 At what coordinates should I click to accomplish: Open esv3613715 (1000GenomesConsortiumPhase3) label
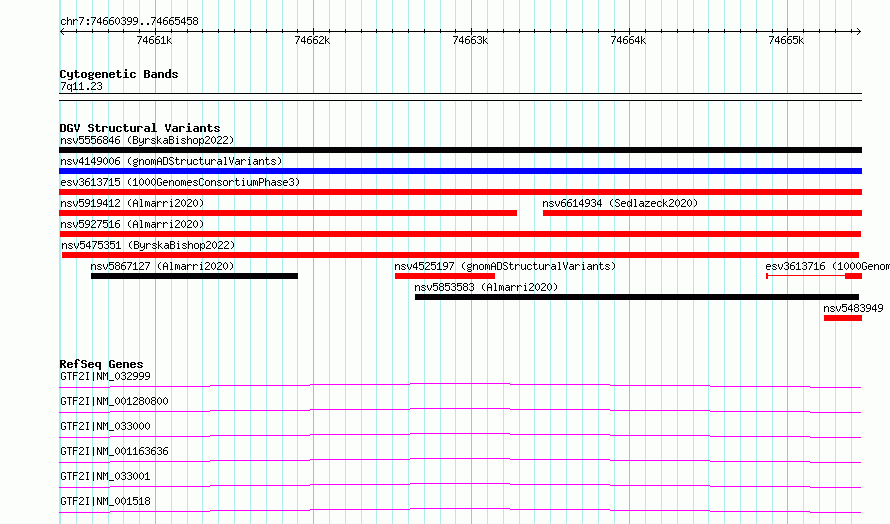point(180,182)
